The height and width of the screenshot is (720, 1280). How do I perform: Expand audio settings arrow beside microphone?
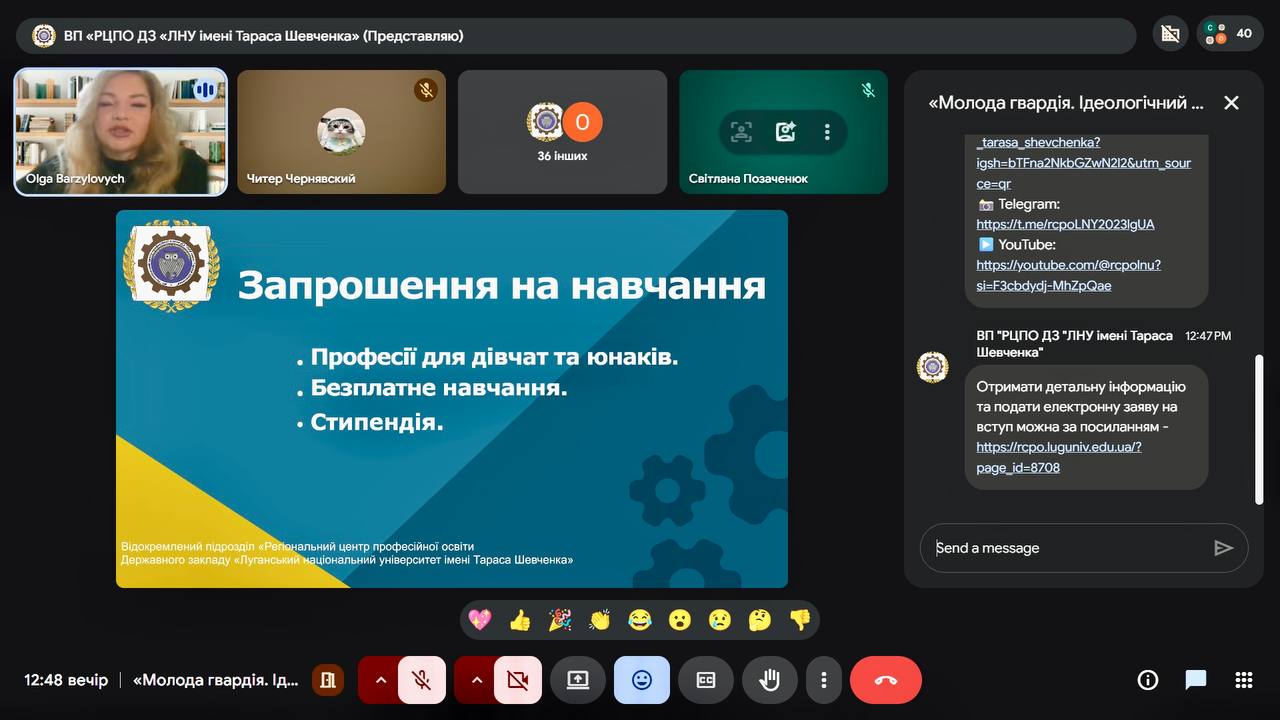(380, 680)
